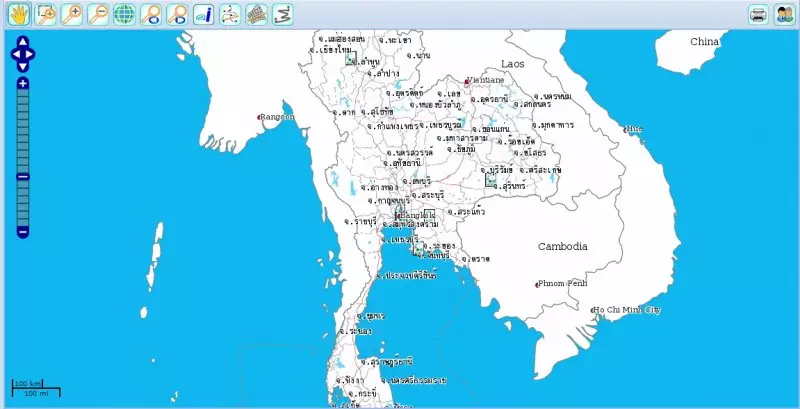This screenshot has height=409, width=800.
Task: Pan the map north with up arrow
Action: tap(23, 43)
